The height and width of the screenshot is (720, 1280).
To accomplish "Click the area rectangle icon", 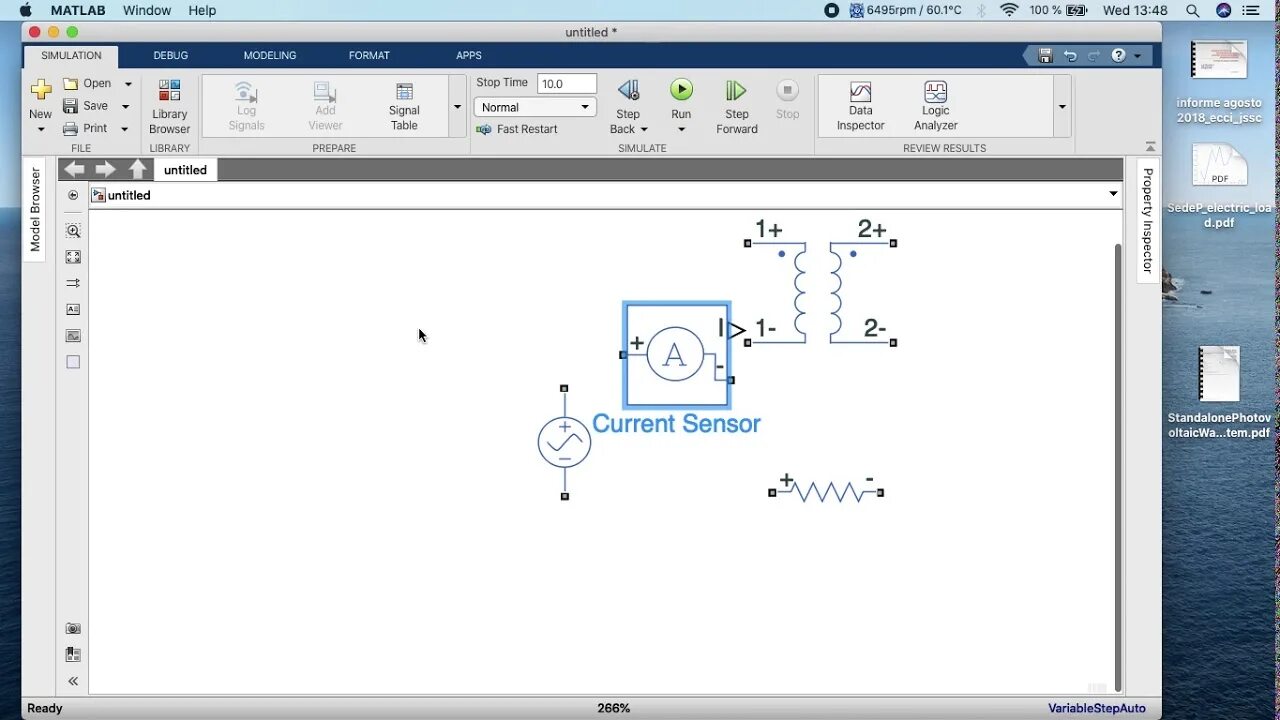I will [73, 362].
